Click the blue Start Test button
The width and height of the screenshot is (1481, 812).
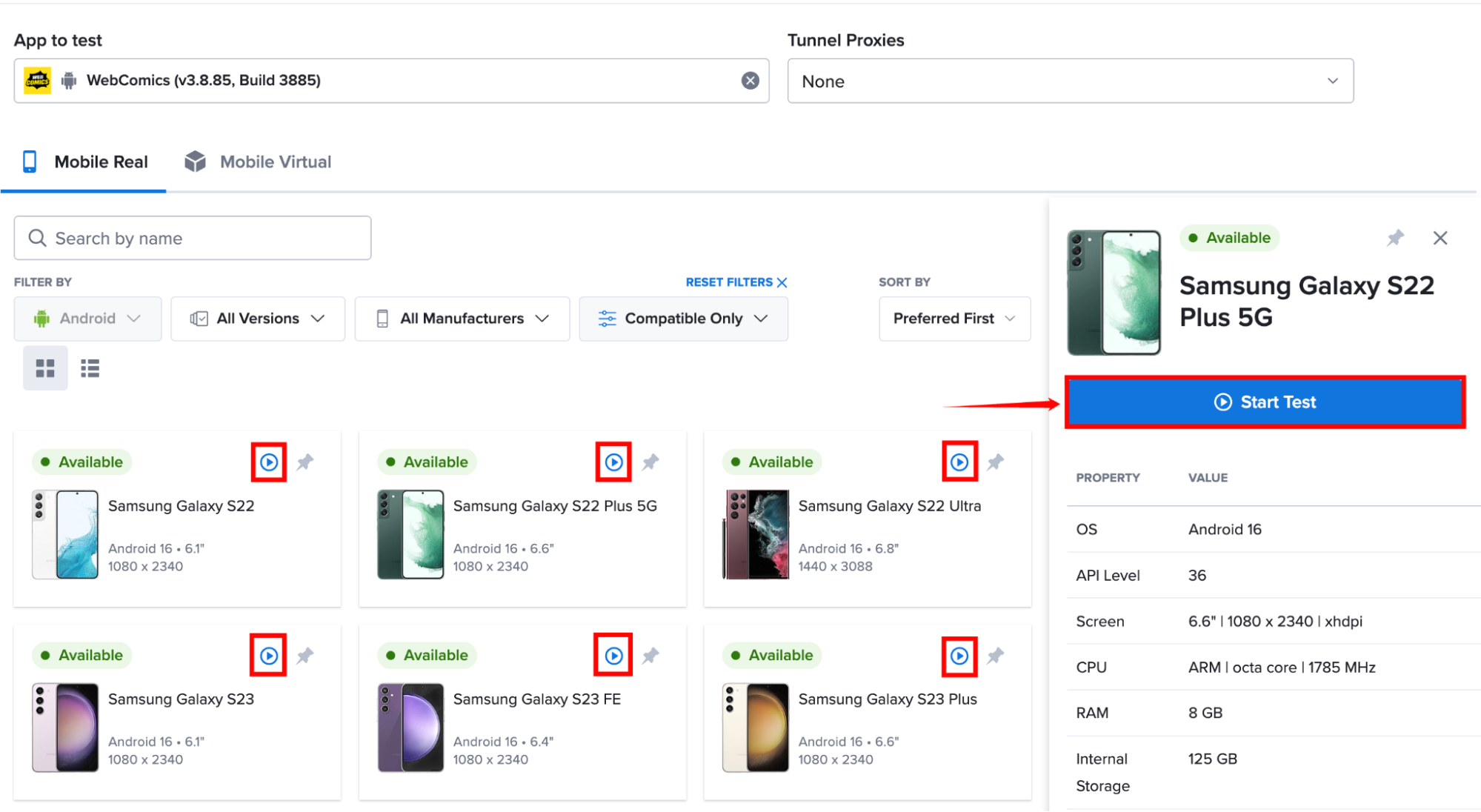1265,402
